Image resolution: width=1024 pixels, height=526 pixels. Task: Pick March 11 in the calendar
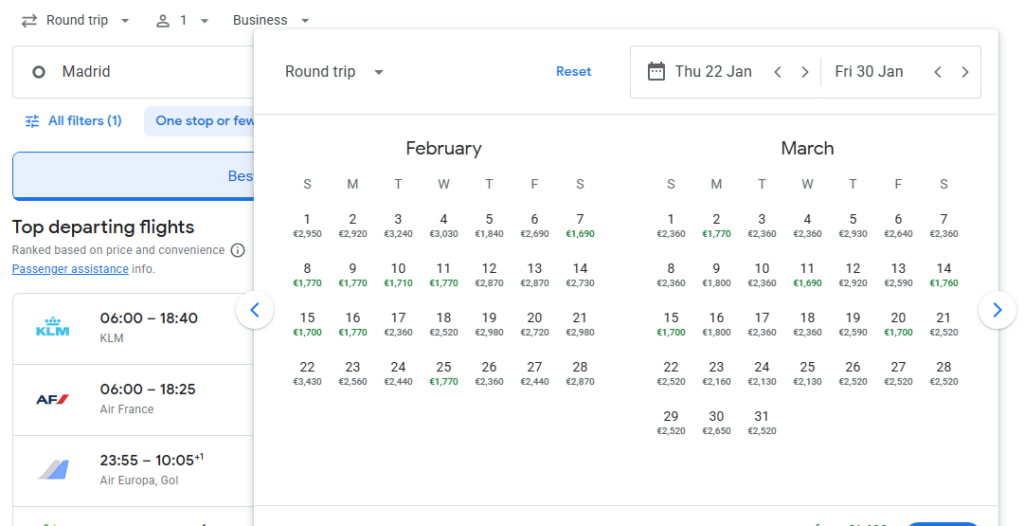point(807,275)
